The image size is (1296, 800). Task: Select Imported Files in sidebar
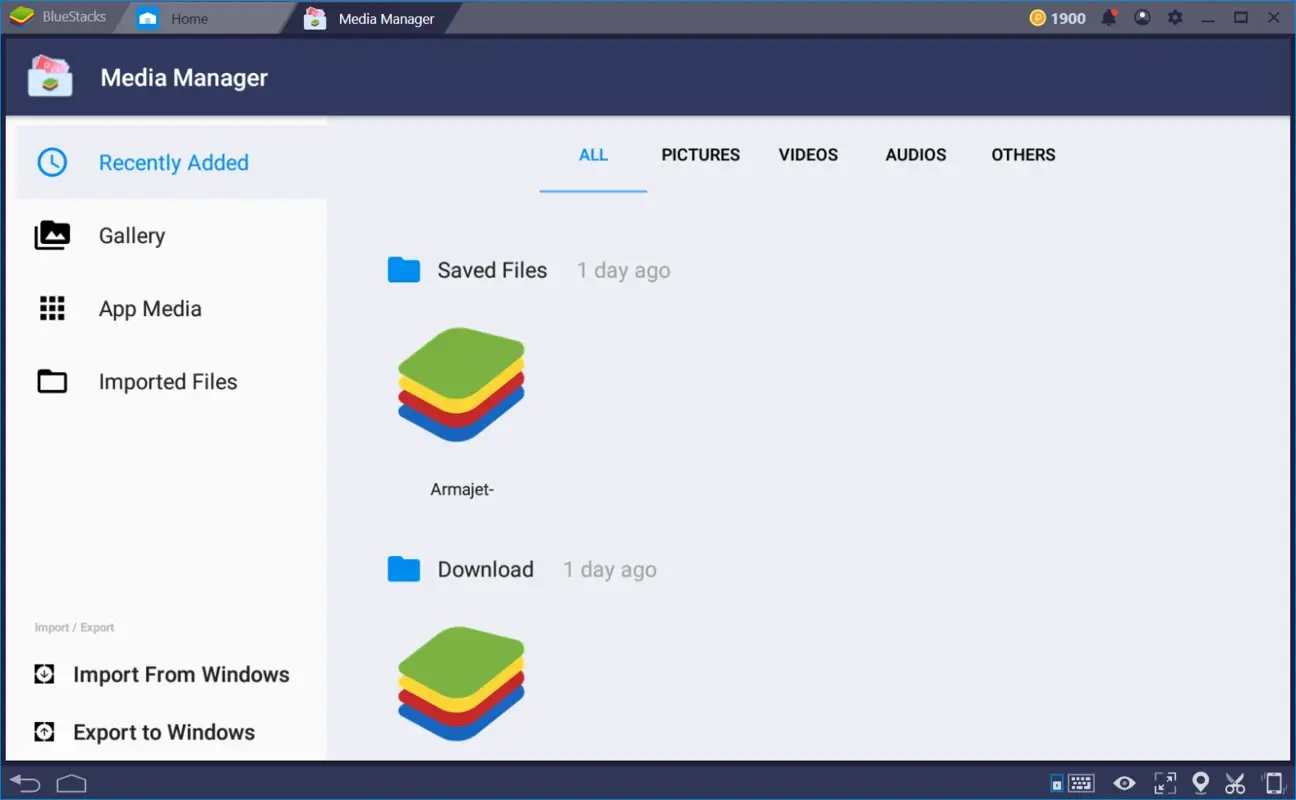point(167,381)
